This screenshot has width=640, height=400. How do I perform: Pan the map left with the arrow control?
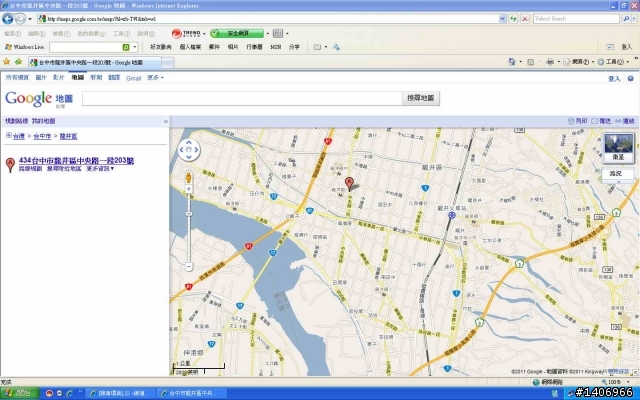point(182,150)
